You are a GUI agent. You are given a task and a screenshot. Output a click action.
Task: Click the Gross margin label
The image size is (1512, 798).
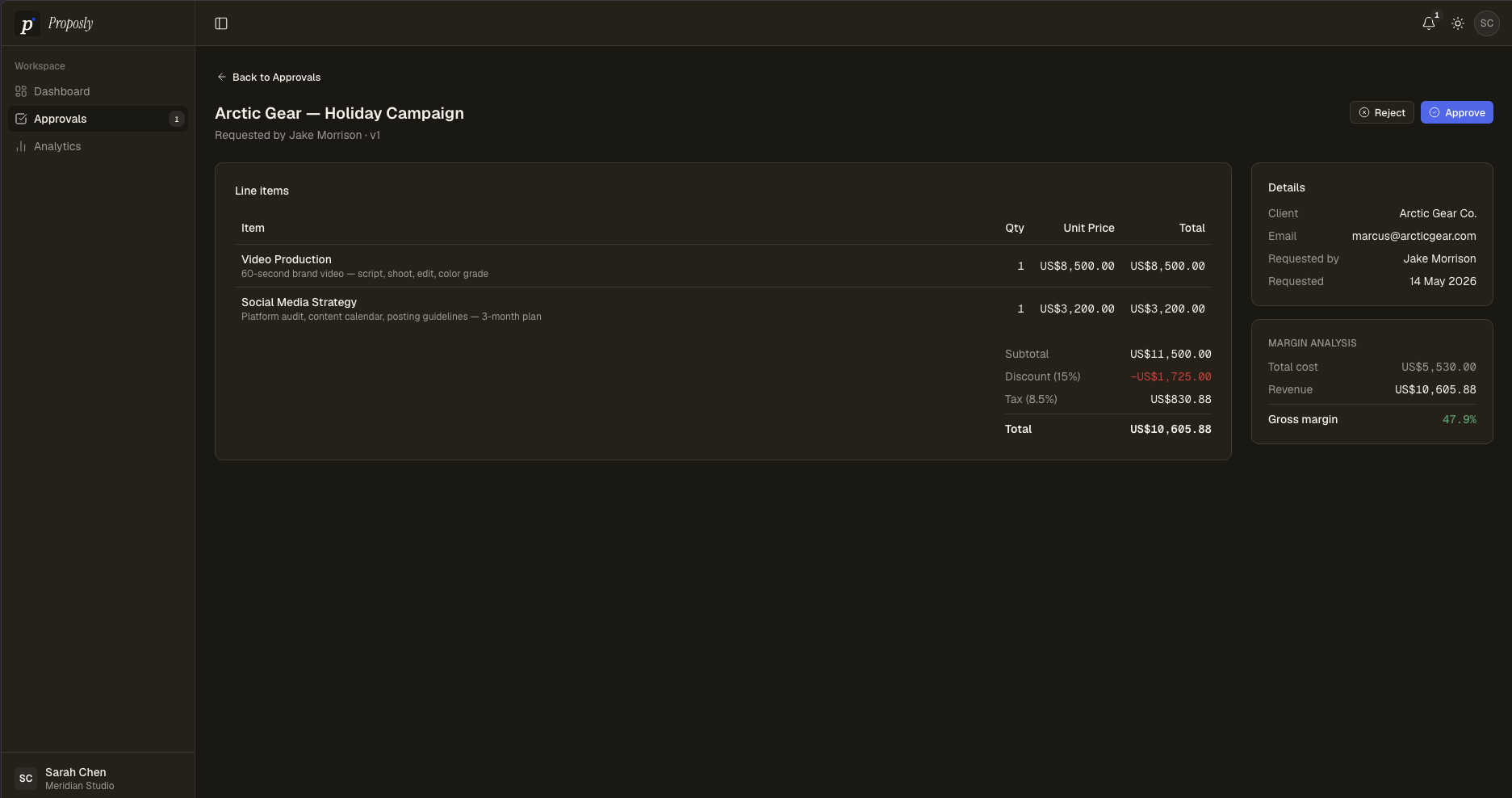(x=1302, y=419)
